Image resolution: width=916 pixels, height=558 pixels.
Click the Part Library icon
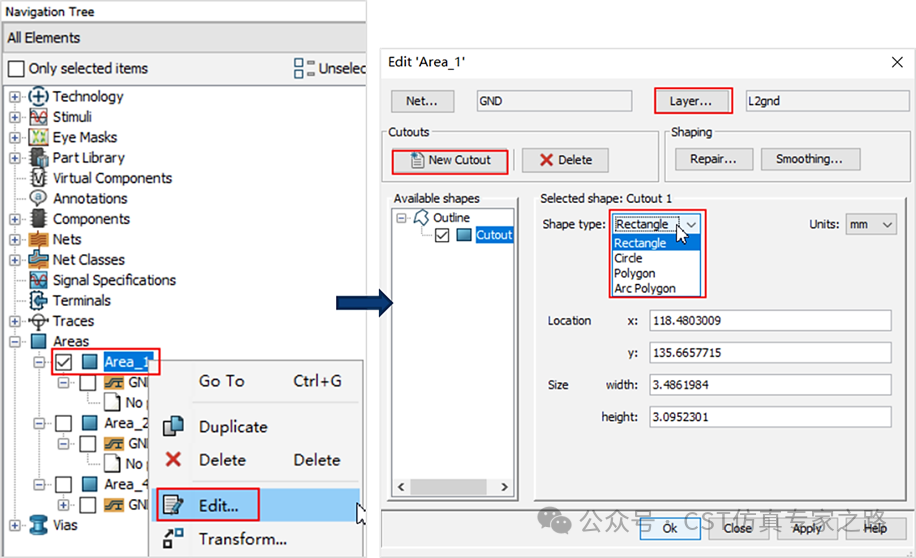[x=38, y=157]
